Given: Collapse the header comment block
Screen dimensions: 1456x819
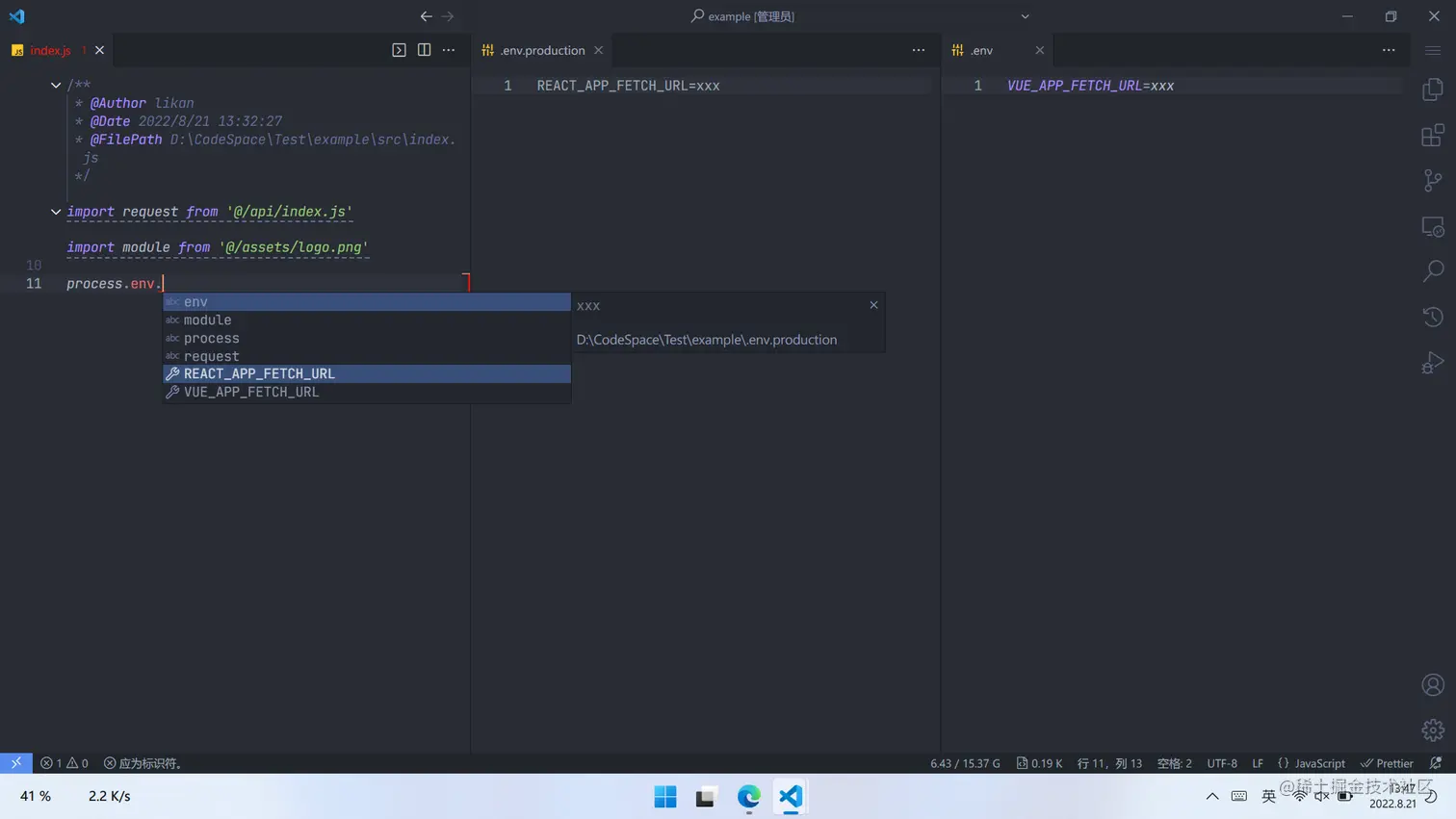Looking at the screenshot, I should (x=56, y=85).
